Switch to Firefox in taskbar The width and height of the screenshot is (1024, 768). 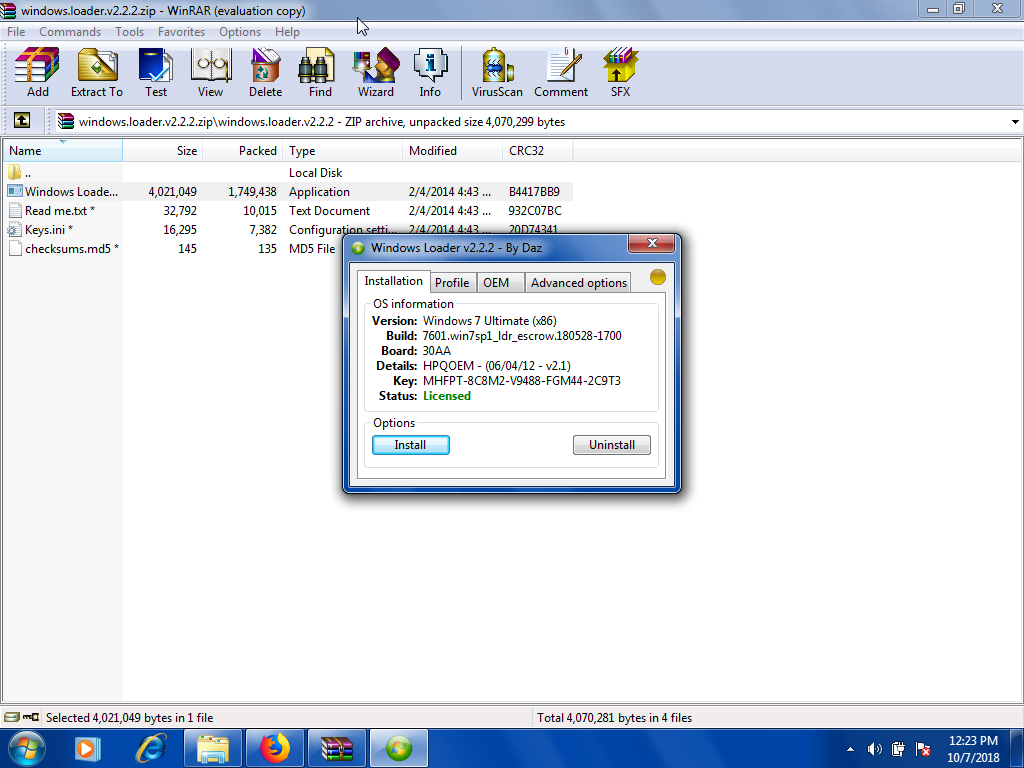(x=275, y=748)
